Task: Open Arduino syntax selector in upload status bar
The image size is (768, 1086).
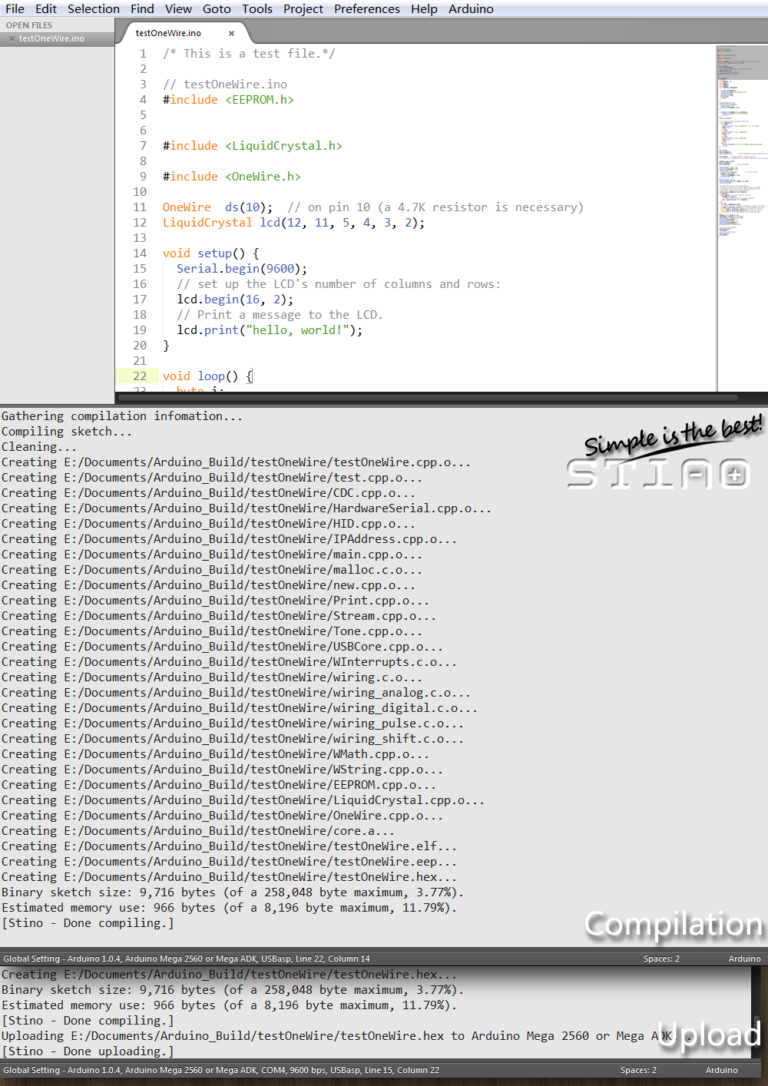Action: coord(722,1070)
